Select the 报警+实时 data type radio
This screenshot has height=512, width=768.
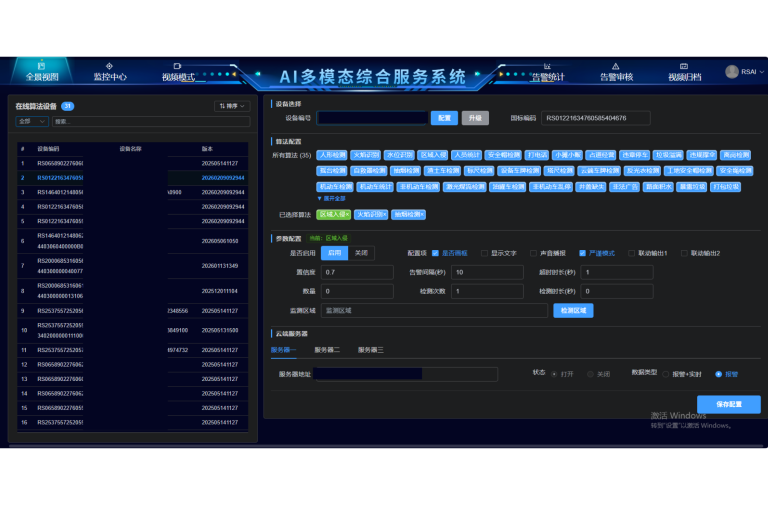pos(666,374)
